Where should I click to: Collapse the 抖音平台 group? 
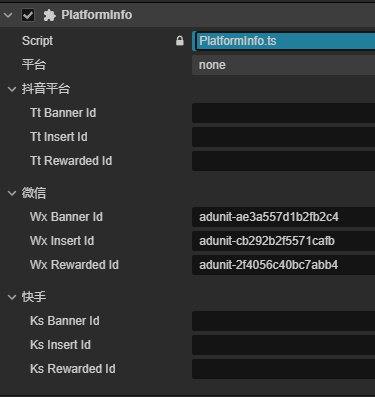coord(12,89)
